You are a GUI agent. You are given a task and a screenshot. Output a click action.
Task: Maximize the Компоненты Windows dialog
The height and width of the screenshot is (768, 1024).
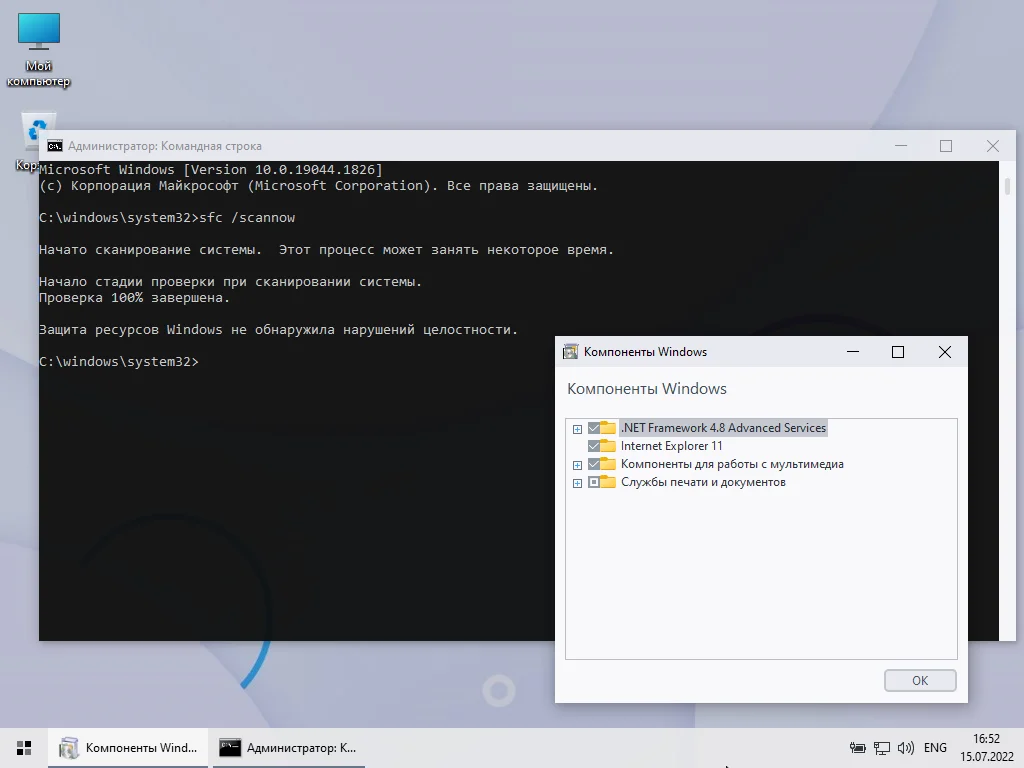(898, 352)
